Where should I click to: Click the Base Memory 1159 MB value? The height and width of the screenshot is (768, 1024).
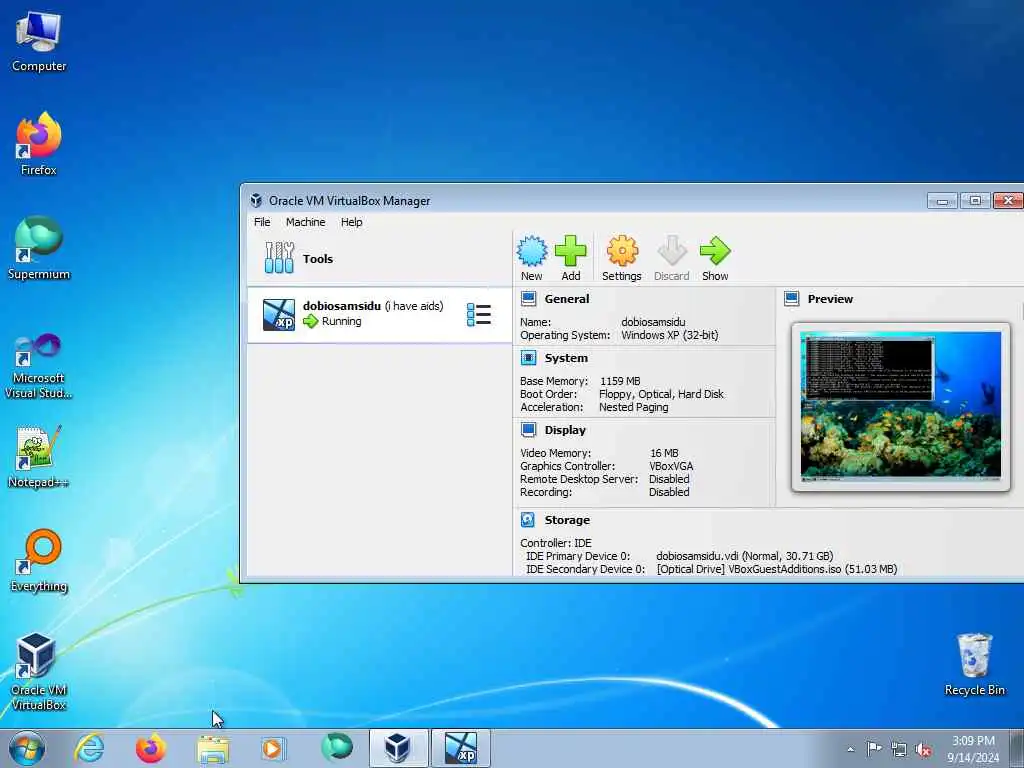[x=620, y=381]
